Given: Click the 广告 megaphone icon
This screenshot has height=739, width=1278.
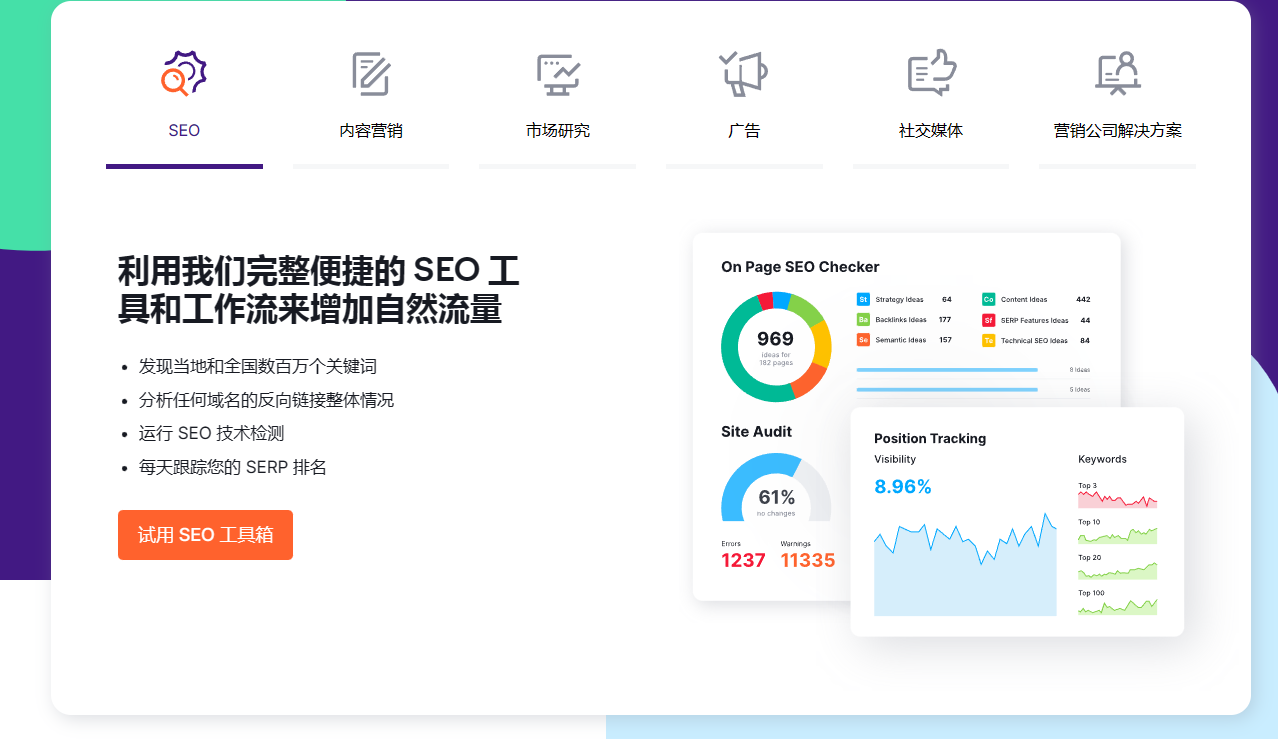Looking at the screenshot, I should [744, 74].
